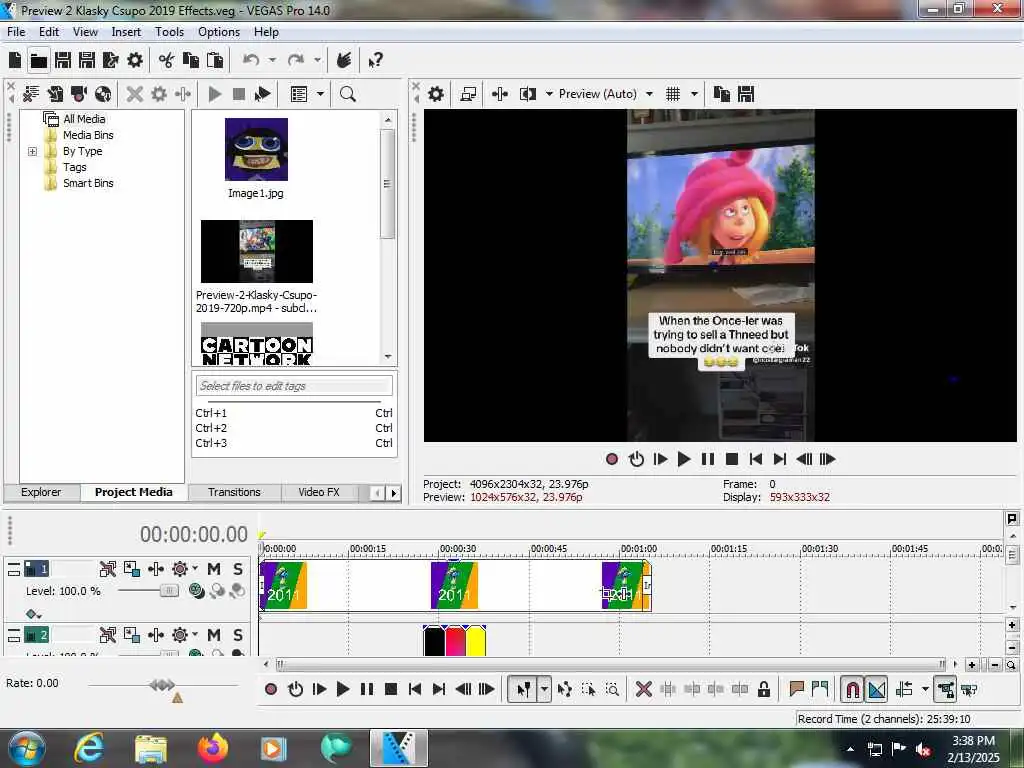Open the Options menu
1024x768 pixels.
(219, 32)
